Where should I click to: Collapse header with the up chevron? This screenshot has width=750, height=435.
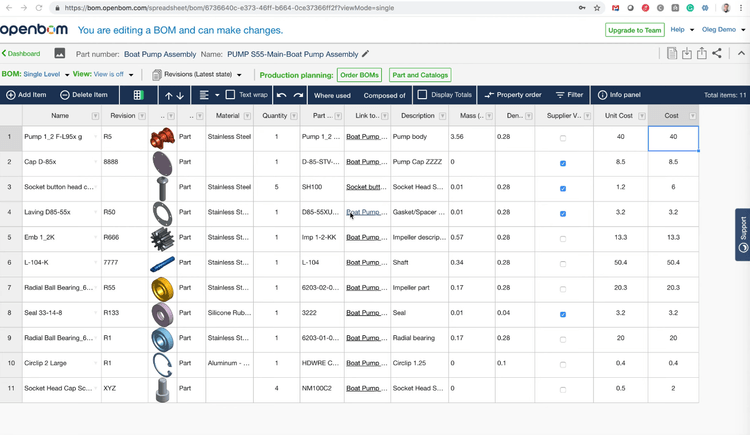741,53
